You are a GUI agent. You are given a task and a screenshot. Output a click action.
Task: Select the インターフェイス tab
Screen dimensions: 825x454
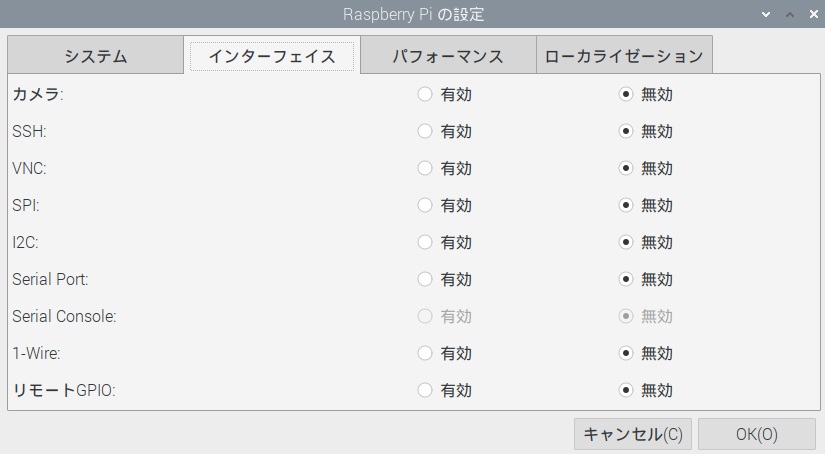[272, 56]
